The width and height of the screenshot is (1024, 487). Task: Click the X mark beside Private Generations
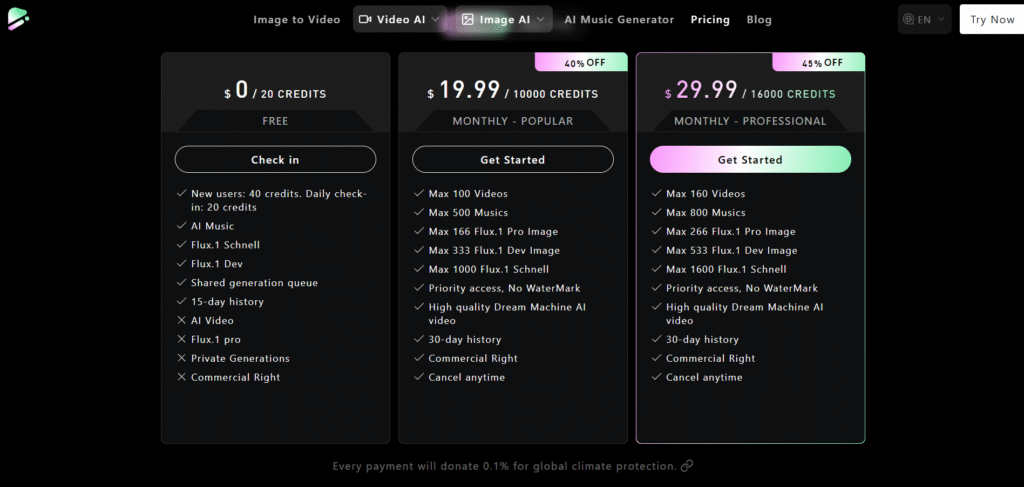coord(182,358)
